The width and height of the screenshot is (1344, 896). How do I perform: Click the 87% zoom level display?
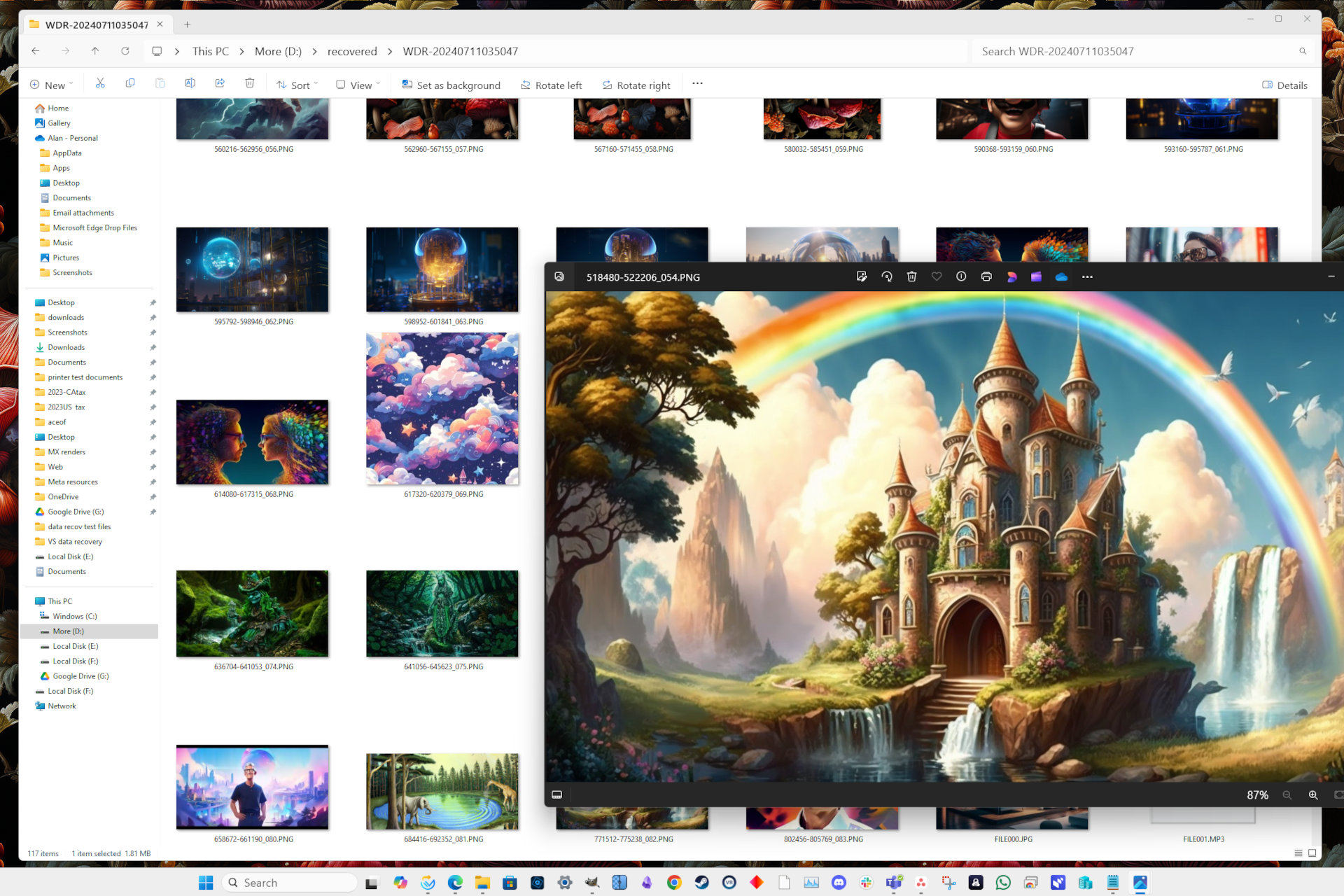point(1256,794)
